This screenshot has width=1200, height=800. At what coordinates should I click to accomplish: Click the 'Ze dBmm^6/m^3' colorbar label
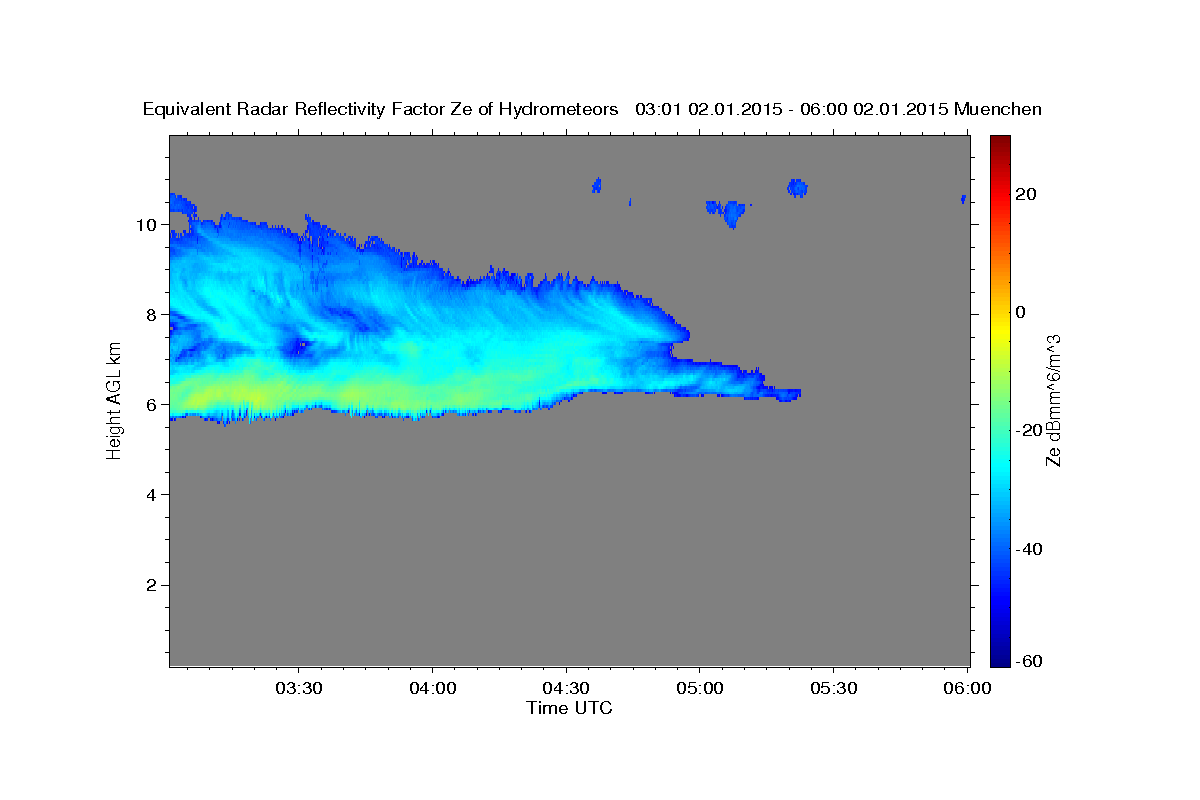coord(1052,400)
